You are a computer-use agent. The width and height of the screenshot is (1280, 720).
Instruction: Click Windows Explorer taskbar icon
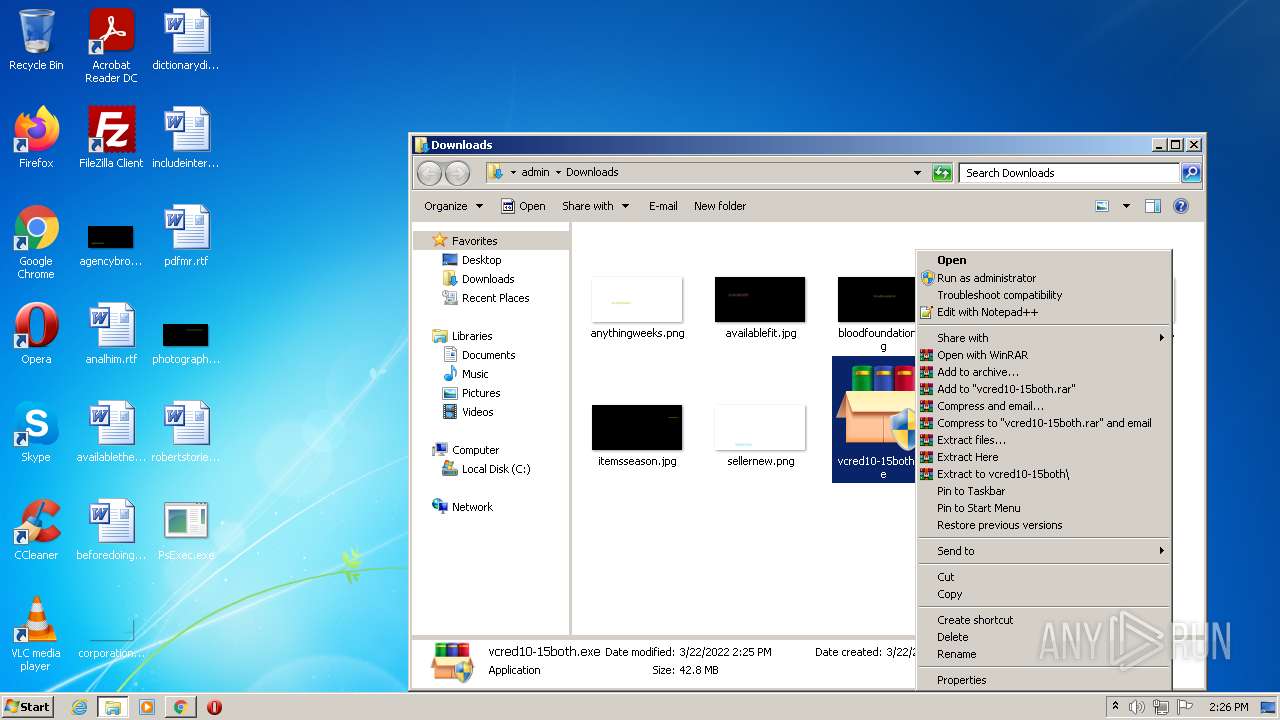coord(113,707)
